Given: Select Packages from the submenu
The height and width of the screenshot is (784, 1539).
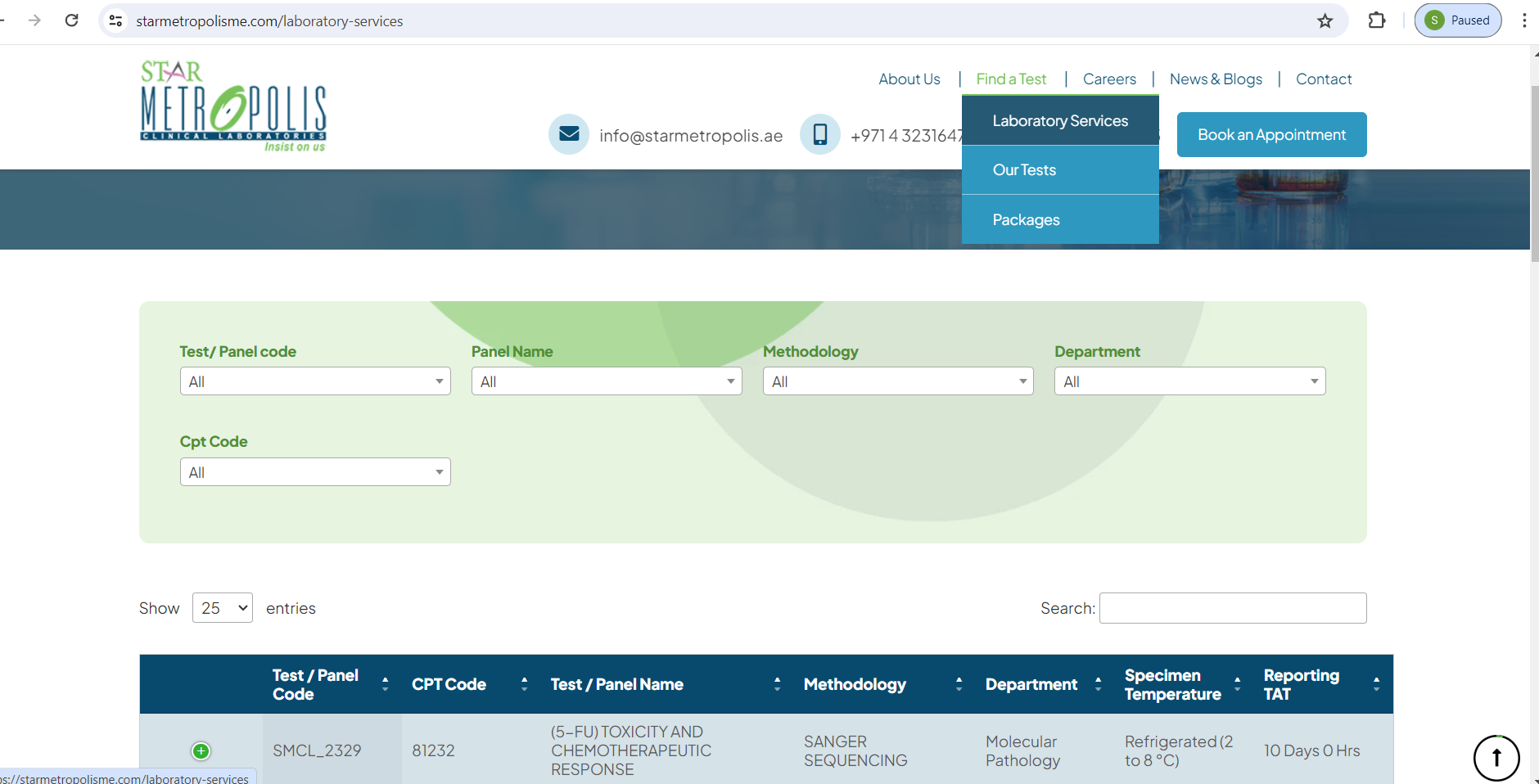Looking at the screenshot, I should coord(1026,219).
